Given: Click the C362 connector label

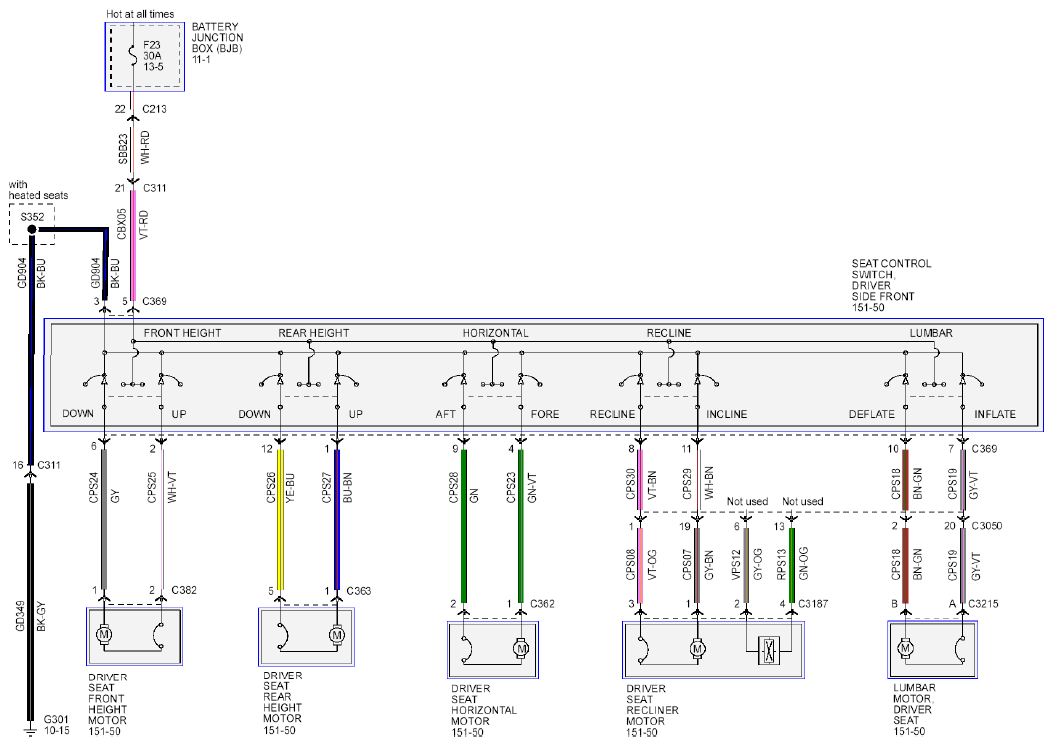Looking at the screenshot, I should pos(543,604).
